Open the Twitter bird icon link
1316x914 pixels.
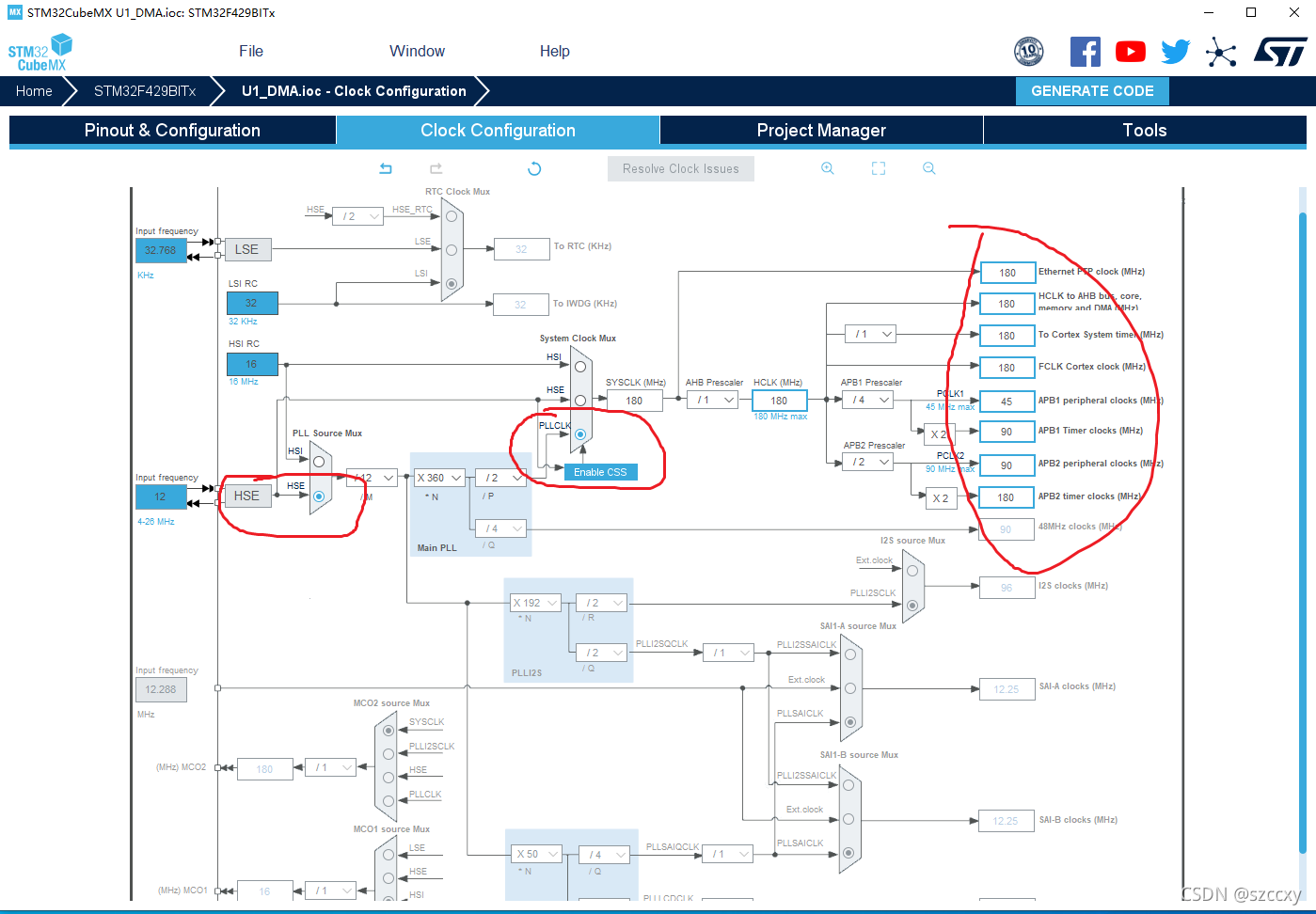[x=1176, y=52]
